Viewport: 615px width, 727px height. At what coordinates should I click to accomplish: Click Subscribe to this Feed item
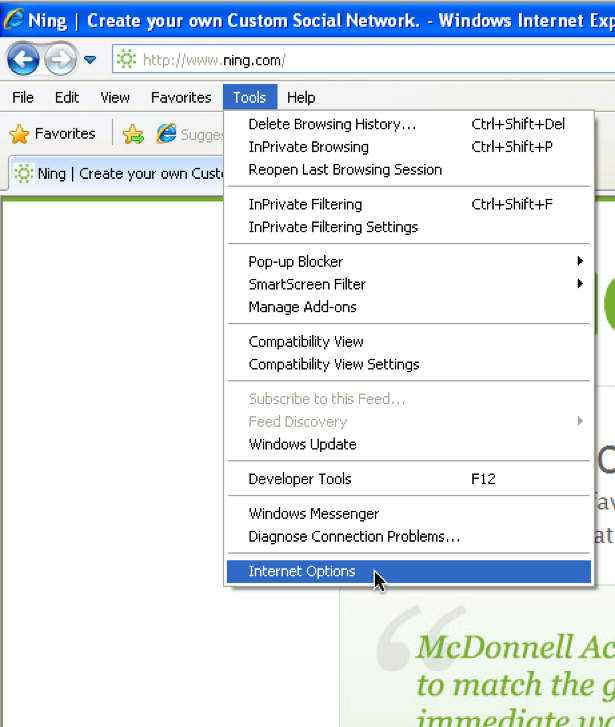(x=409, y=399)
